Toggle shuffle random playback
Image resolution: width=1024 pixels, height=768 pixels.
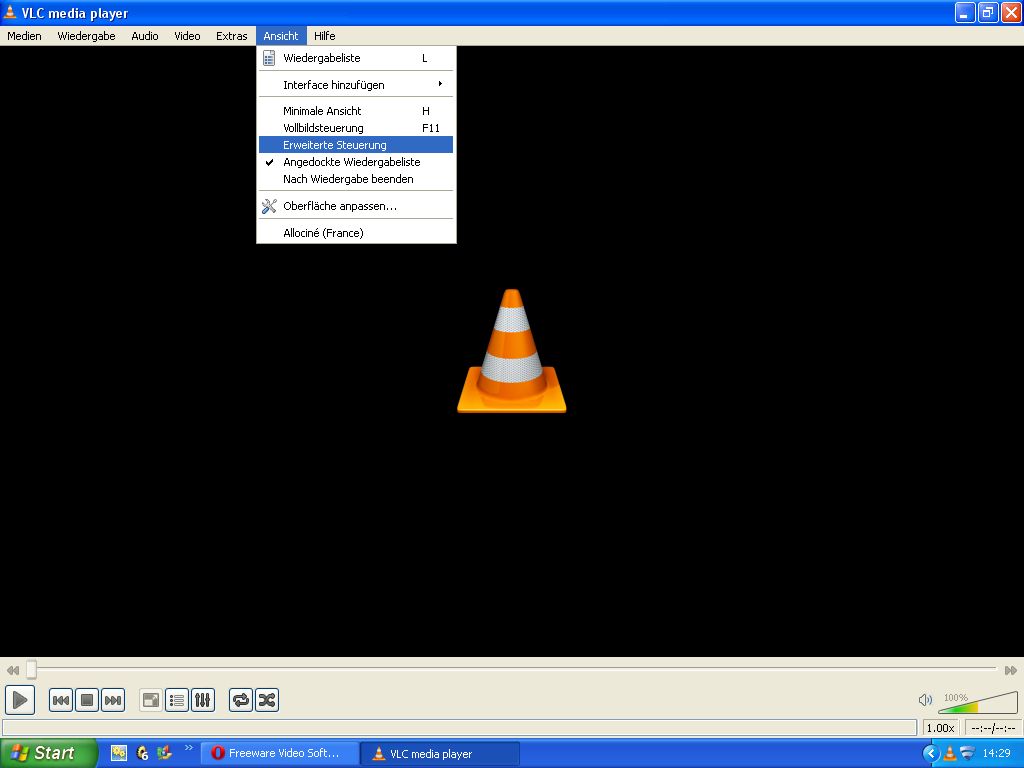(267, 700)
